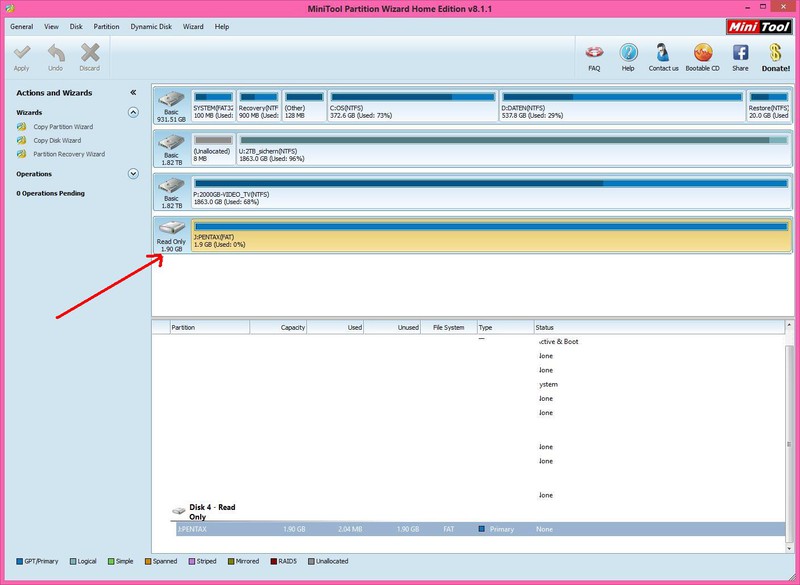The width and height of the screenshot is (800, 585).
Task: Click the scrollbar up arrow in partition list
Action: pyautogui.click(x=789, y=325)
